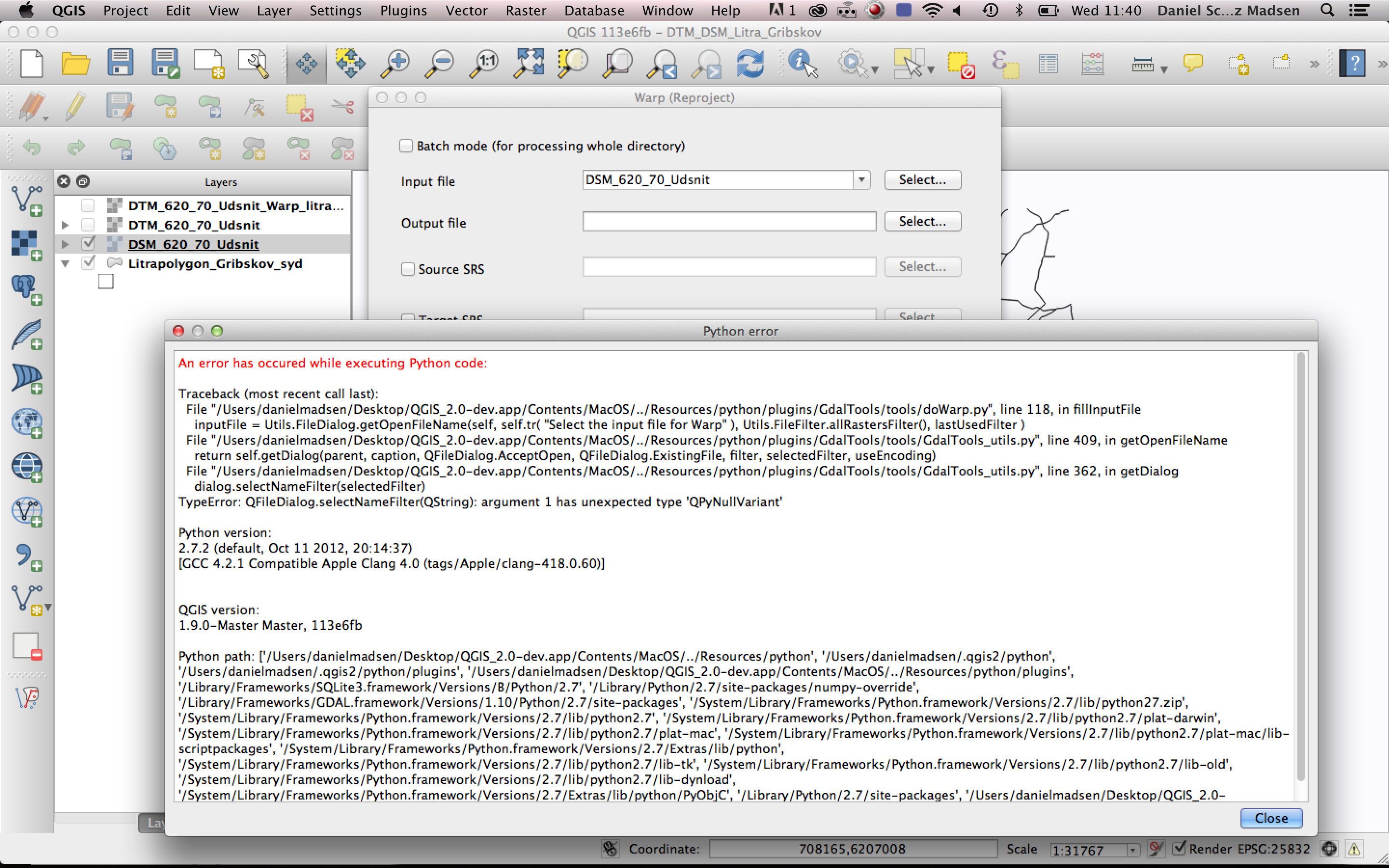Screen dimensions: 1389x868
Task: Uncheck Litrapolygon_Gribskov_syd layer visibility
Action: click(x=88, y=263)
